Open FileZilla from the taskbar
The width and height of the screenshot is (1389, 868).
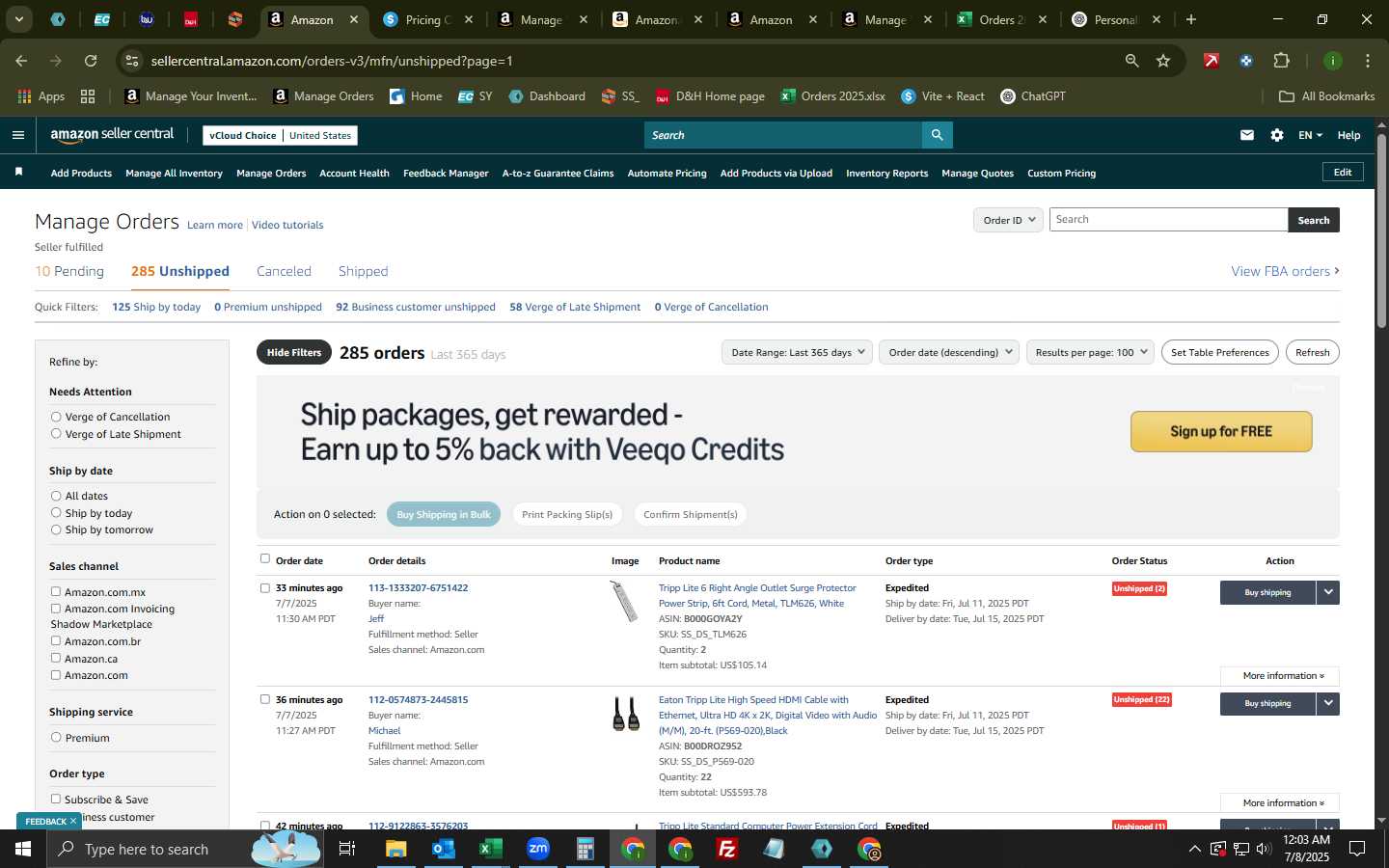pyautogui.click(x=727, y=849)
